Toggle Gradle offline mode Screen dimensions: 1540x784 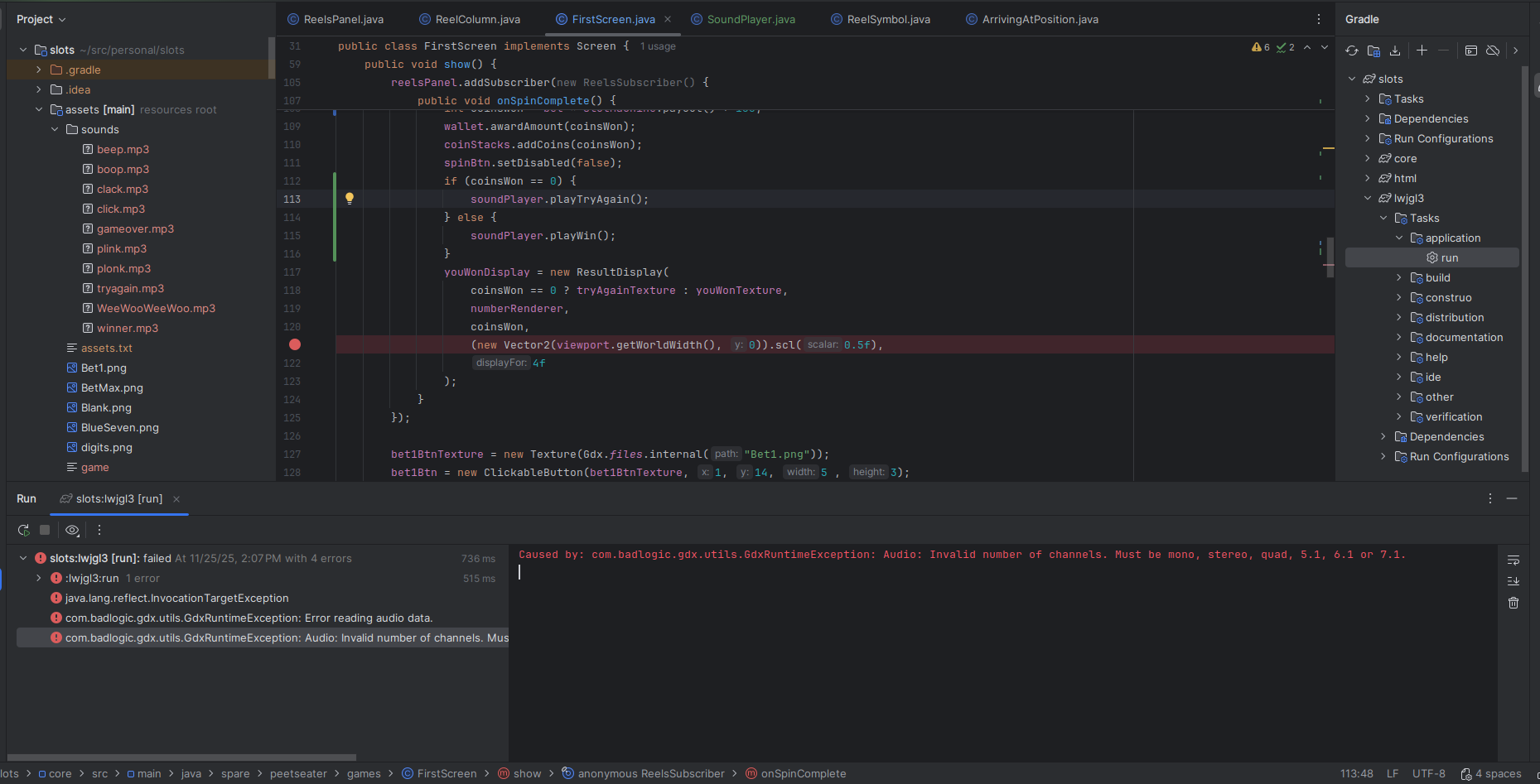pos(1493,51)
